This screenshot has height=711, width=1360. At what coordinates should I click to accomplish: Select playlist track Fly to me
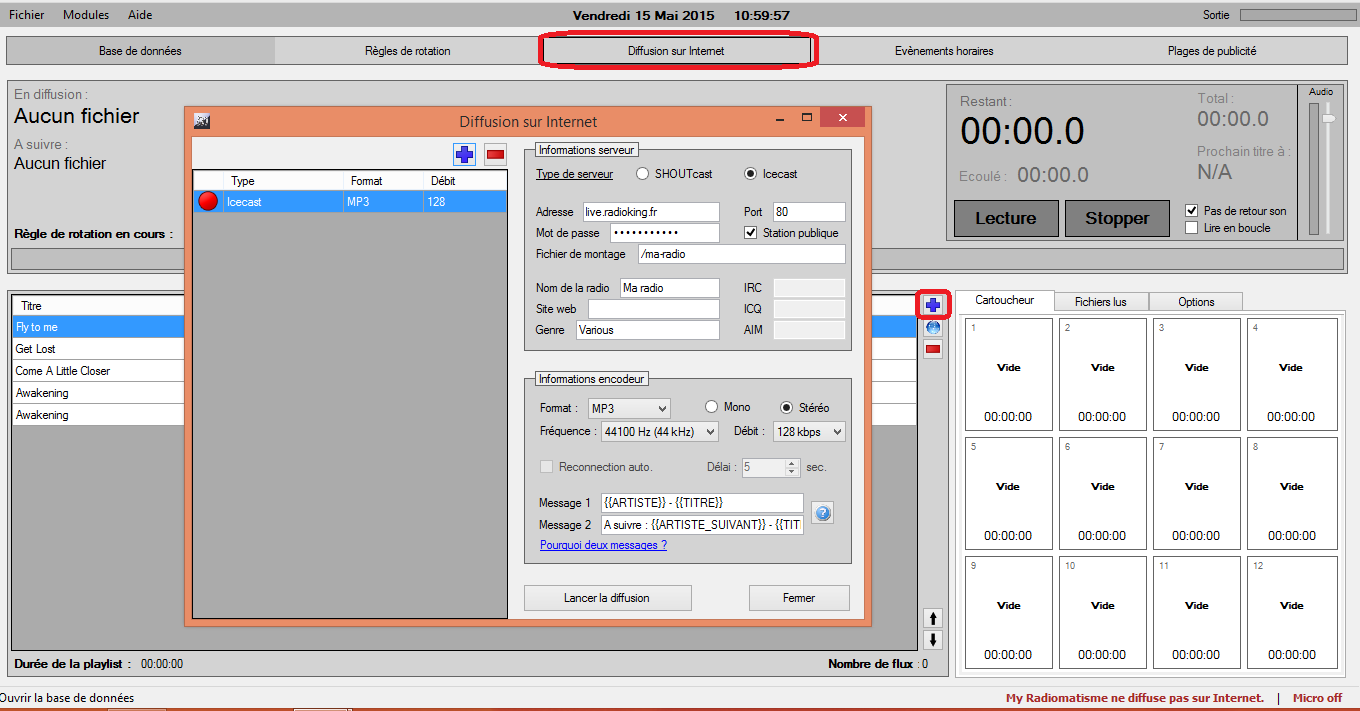pos(98,327)
